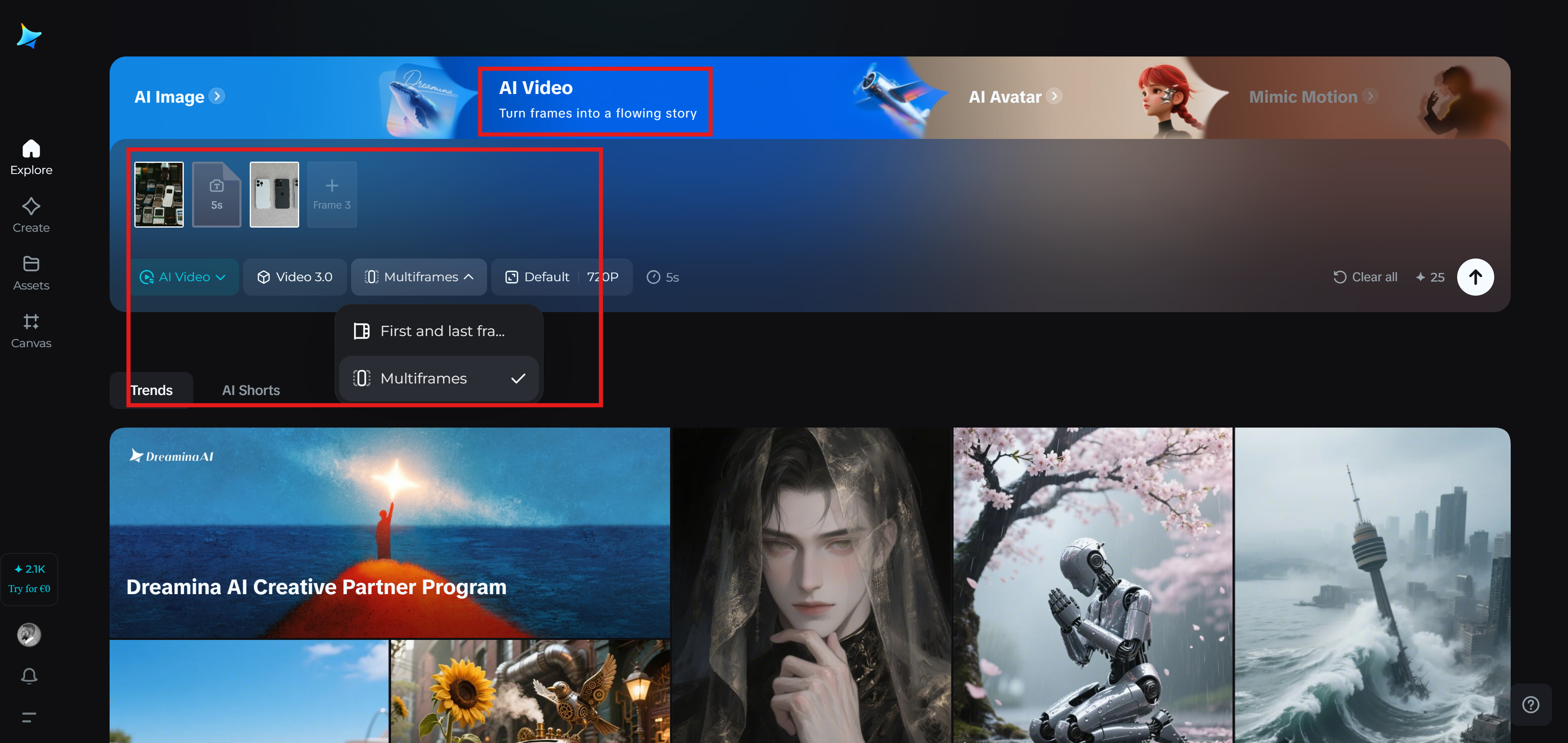Click the Try for €0 offer

[x=28, y=578]
